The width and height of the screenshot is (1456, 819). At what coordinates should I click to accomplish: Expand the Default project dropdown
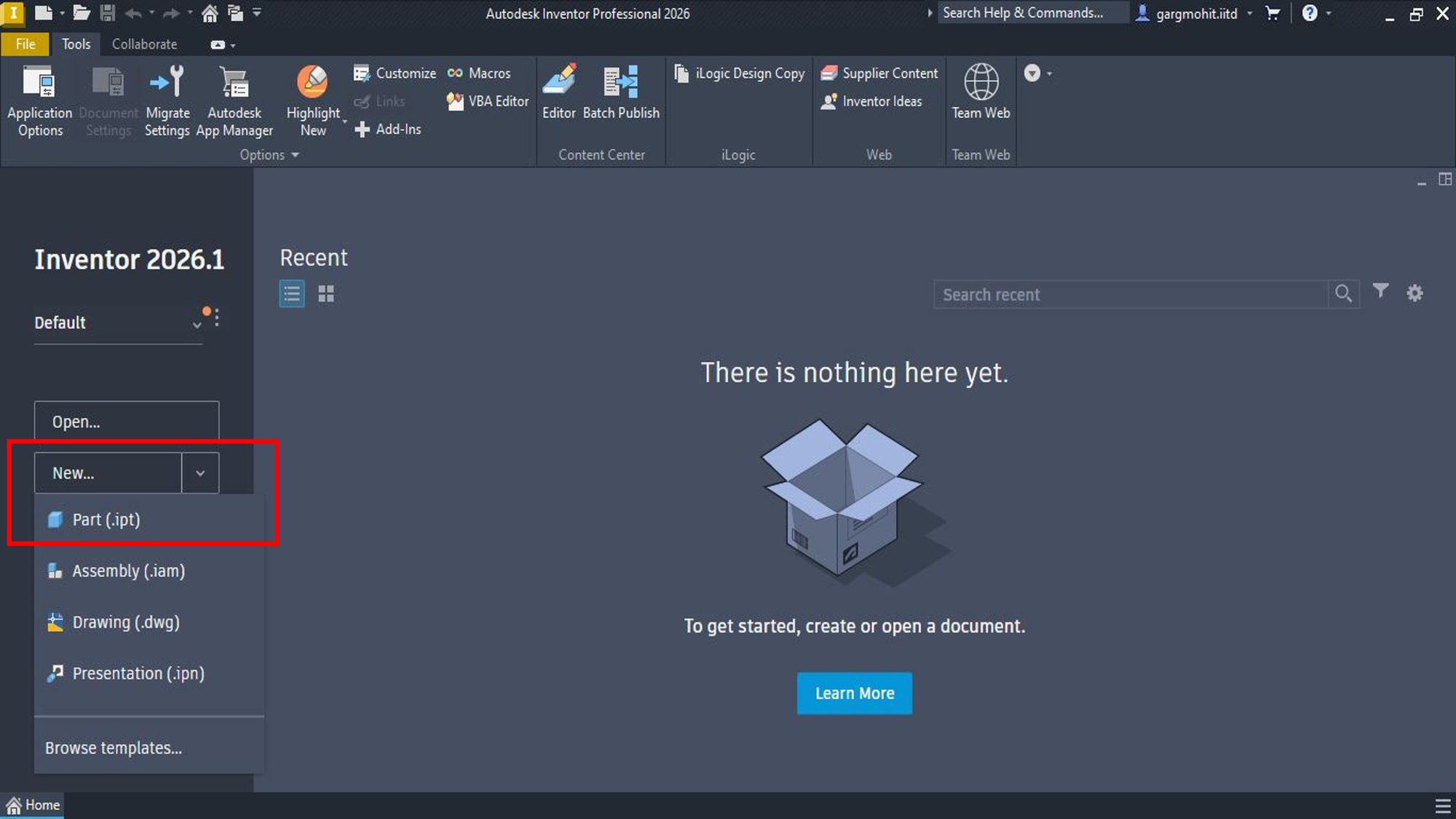click(x=197, y=325)
